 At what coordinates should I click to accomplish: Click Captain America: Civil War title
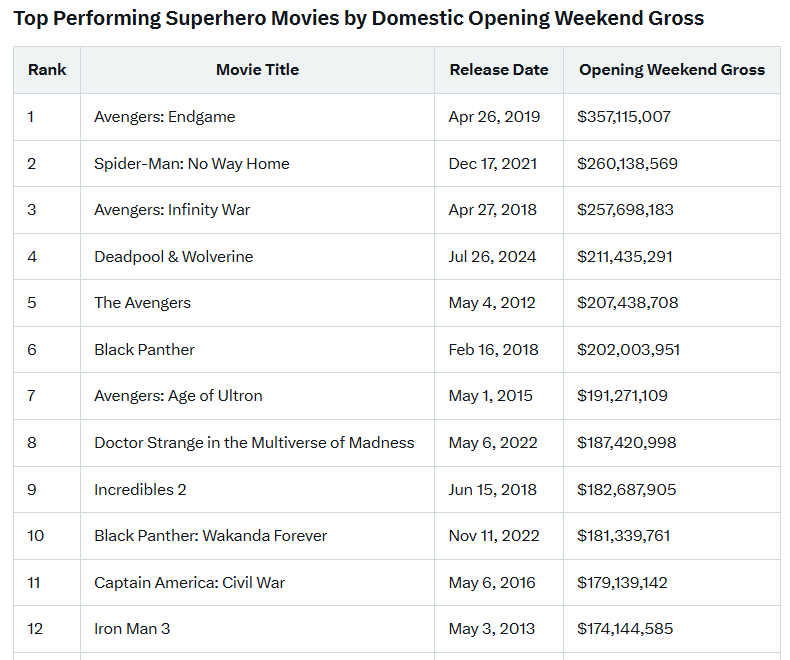pos(190,583)
